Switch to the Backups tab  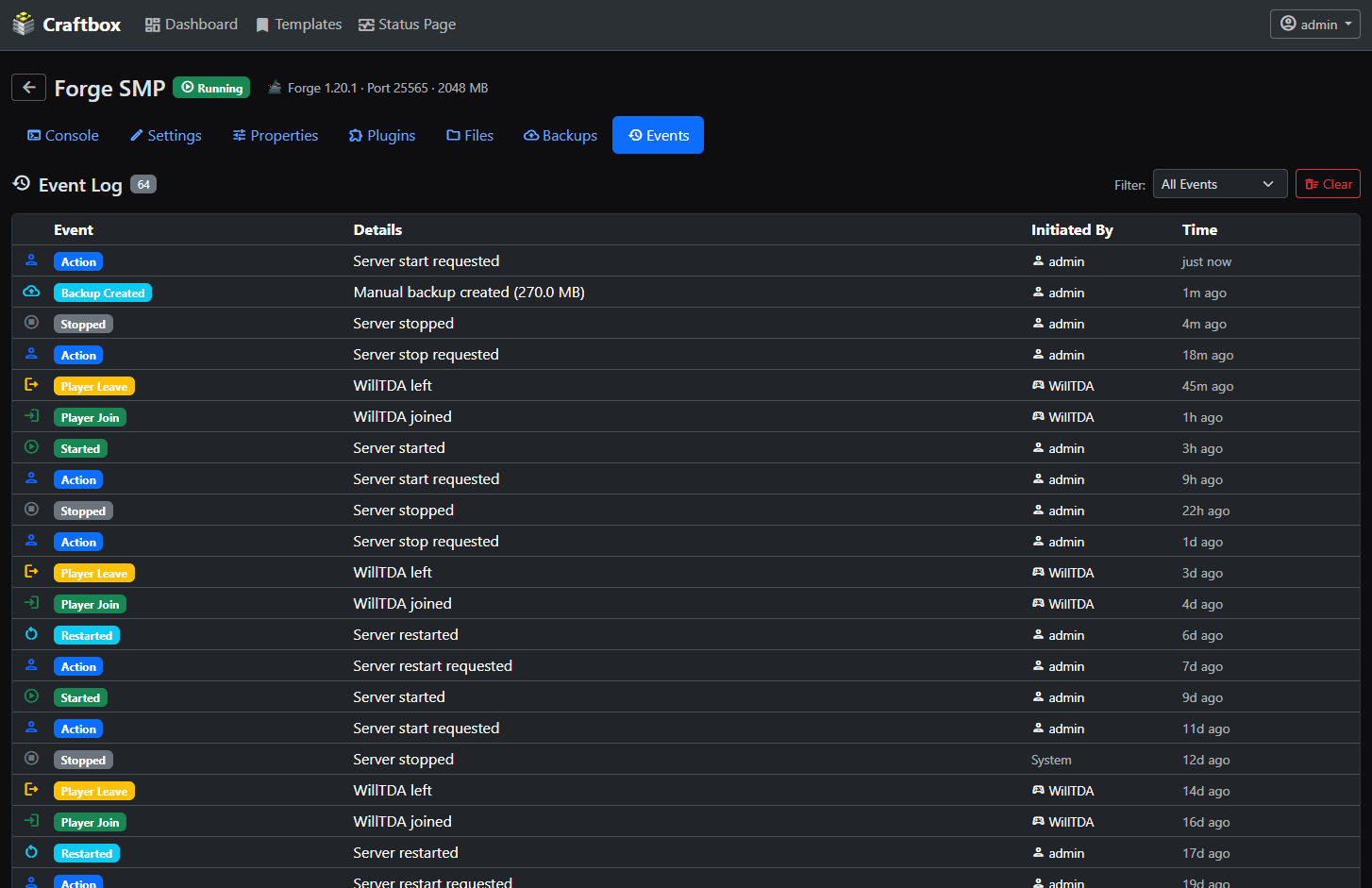pyautogui.click(x=561, y=135)
